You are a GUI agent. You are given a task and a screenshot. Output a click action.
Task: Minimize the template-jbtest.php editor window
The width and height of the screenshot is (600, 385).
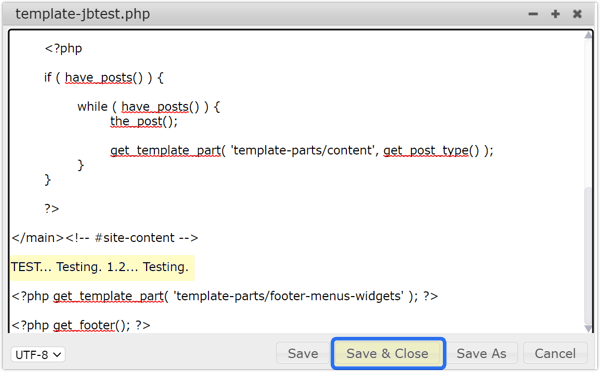pyautogui.click(x=533, y=14)
